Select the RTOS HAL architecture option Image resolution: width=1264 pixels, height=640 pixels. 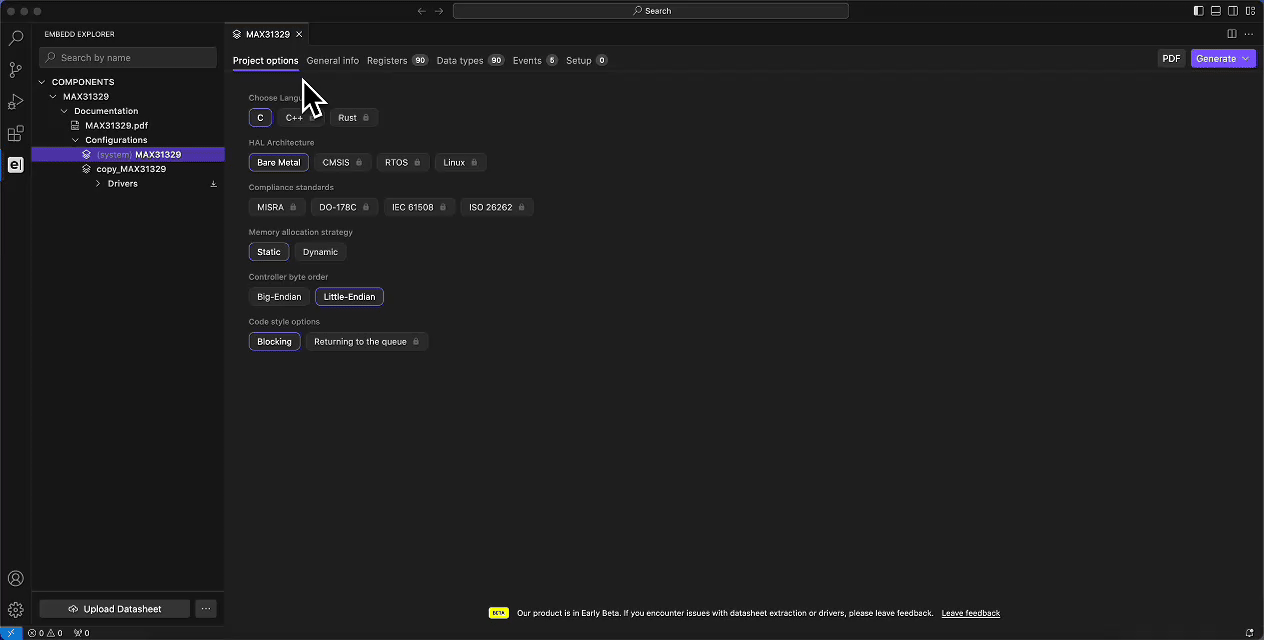403,162
